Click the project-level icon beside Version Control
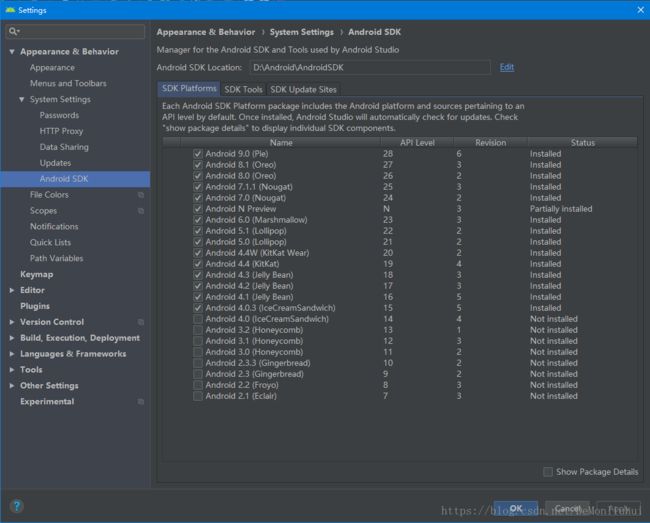The image size is (650, 523). (141, 322)
